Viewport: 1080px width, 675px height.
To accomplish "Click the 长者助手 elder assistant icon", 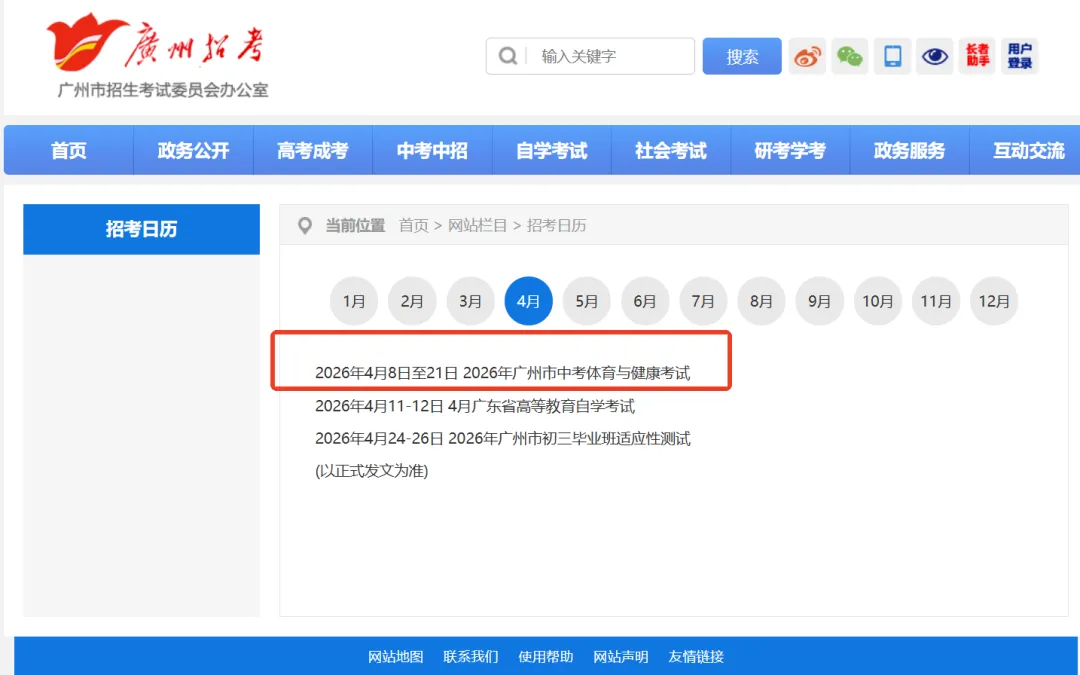I will 976,56.
